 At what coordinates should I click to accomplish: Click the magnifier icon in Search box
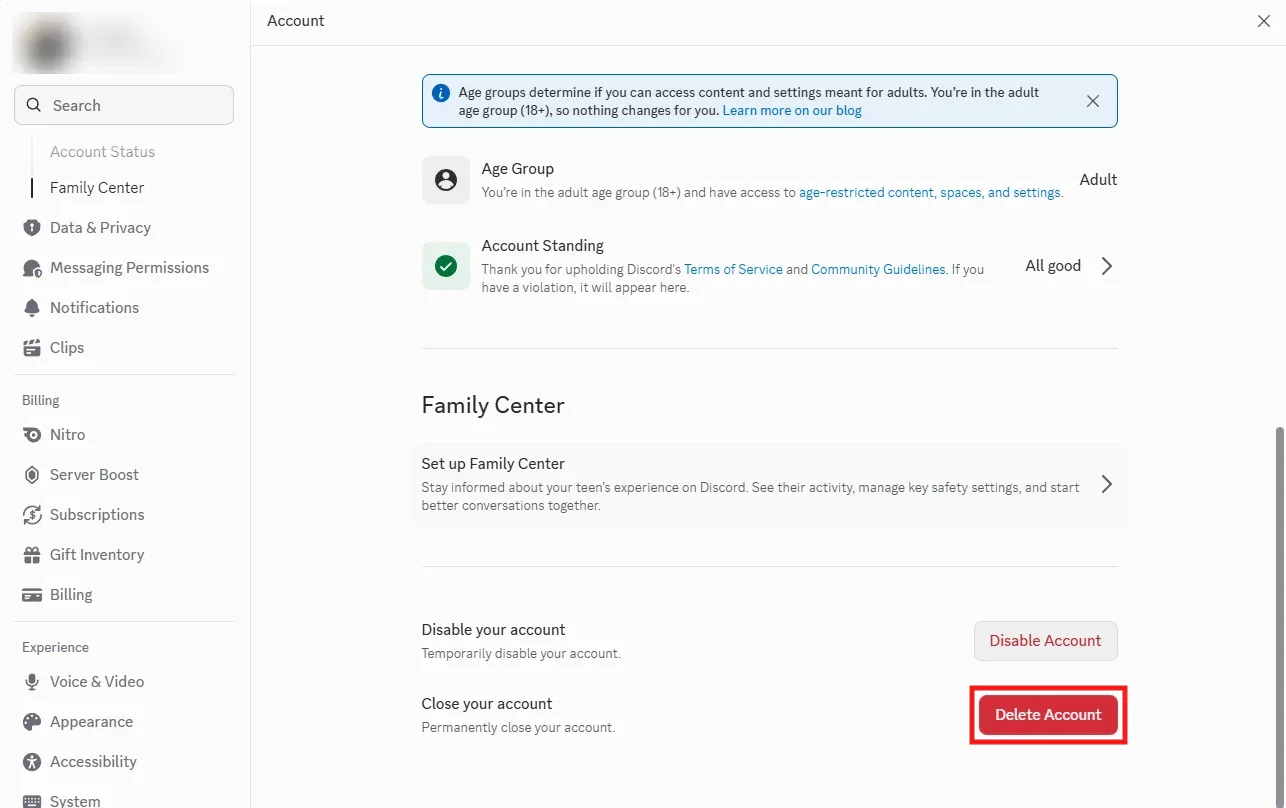(x=34, y=105)
